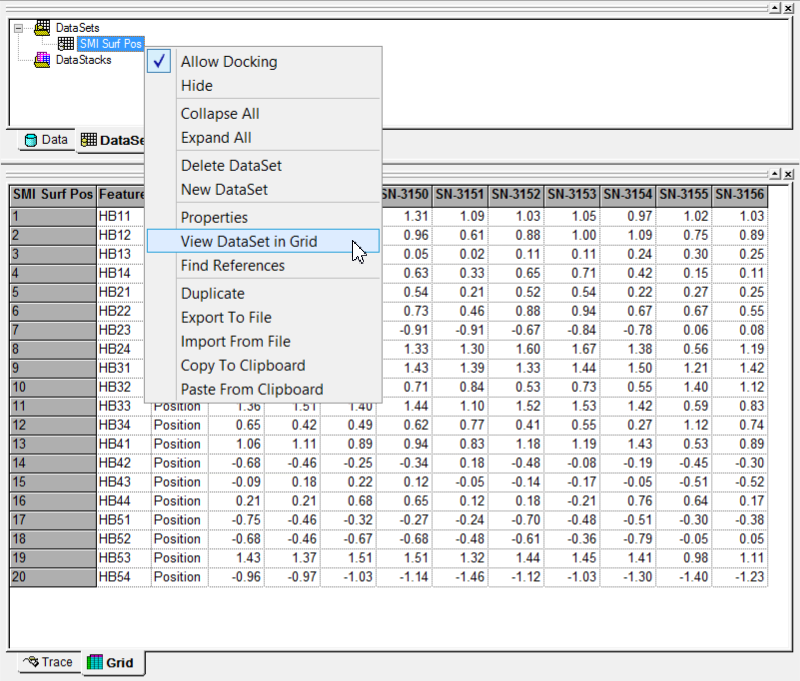
Task: Collapse the DataSets tree node
Action: click(18, 28)
